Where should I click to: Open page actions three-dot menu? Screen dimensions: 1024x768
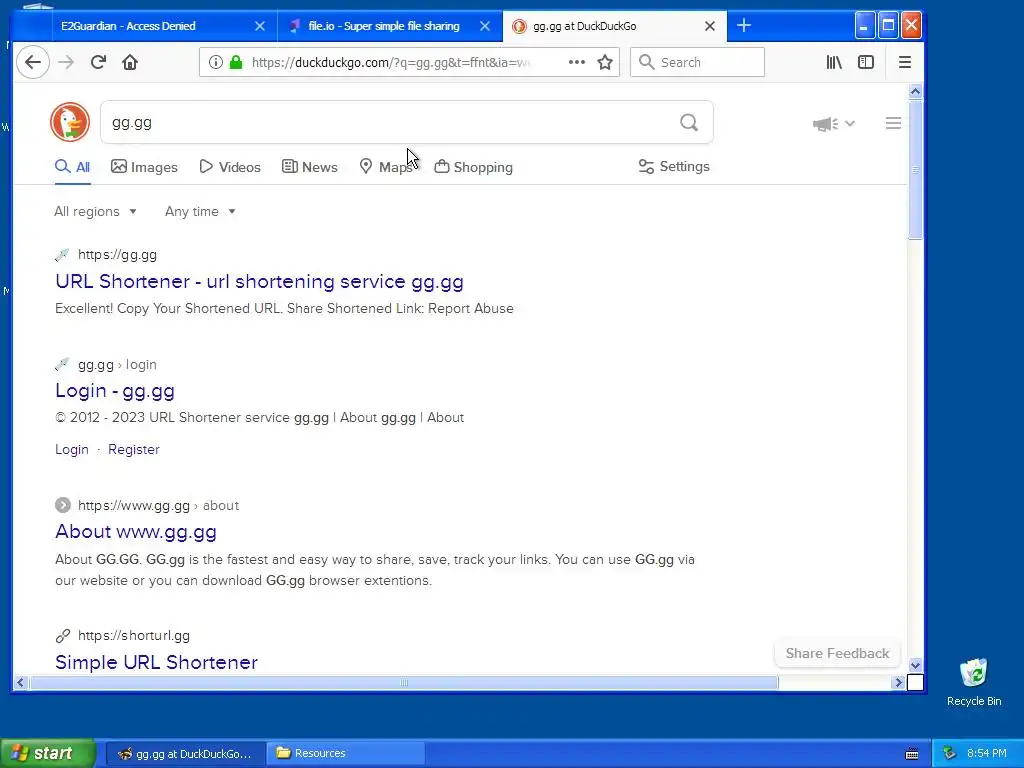pyautogui.click(x=577, y=62)
